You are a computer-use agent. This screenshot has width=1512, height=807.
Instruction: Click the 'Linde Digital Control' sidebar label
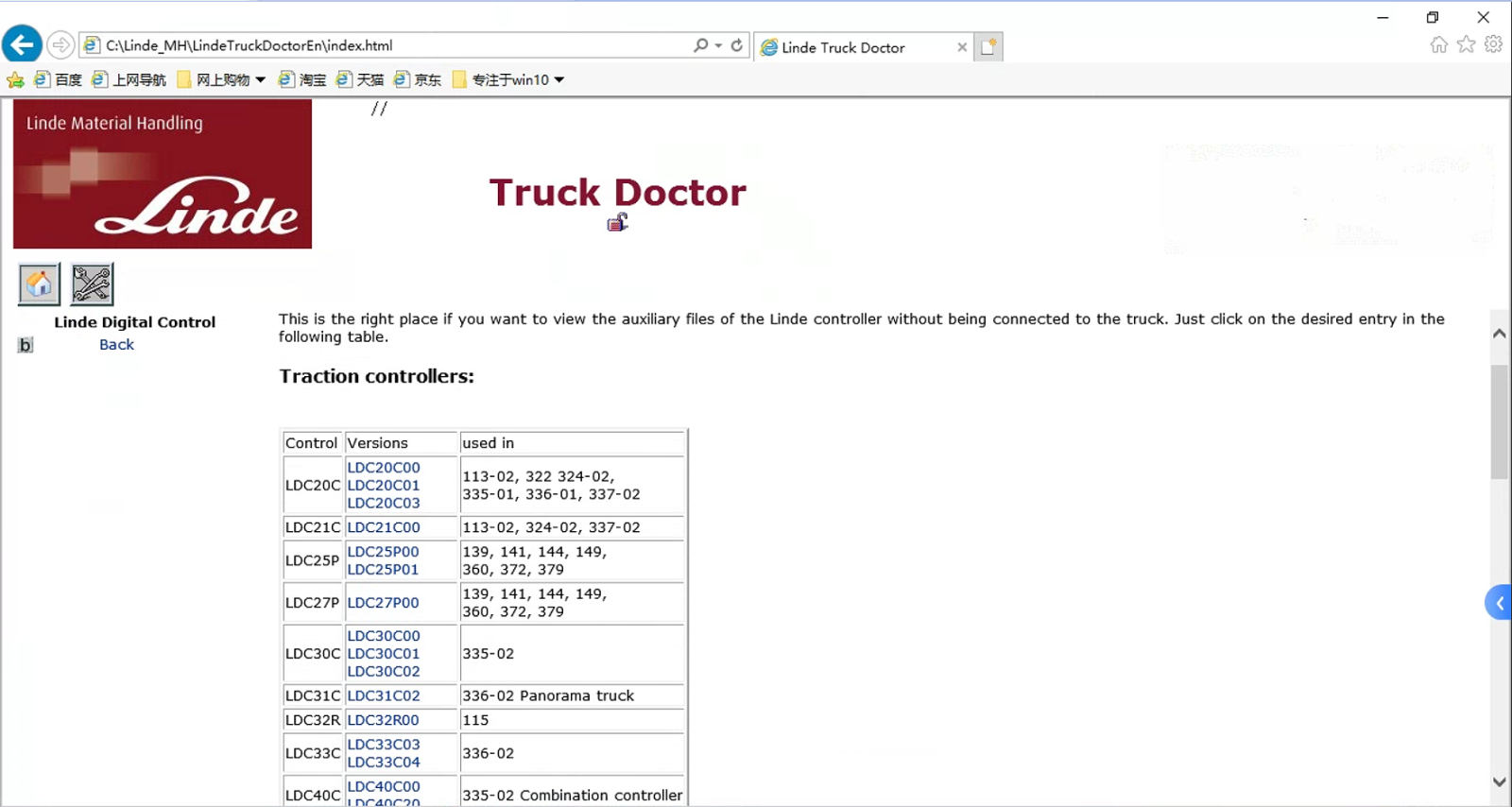coord(135,322)
